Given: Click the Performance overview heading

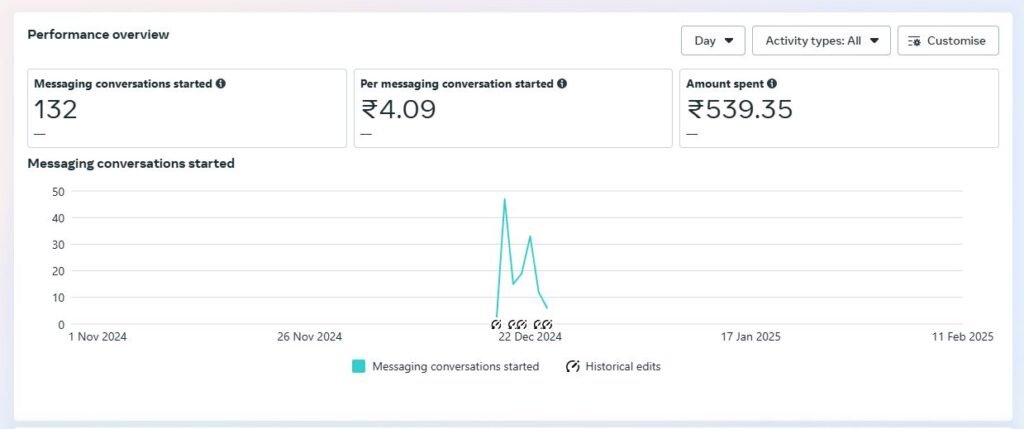Looking at the screenshot, I should (98, 35).
